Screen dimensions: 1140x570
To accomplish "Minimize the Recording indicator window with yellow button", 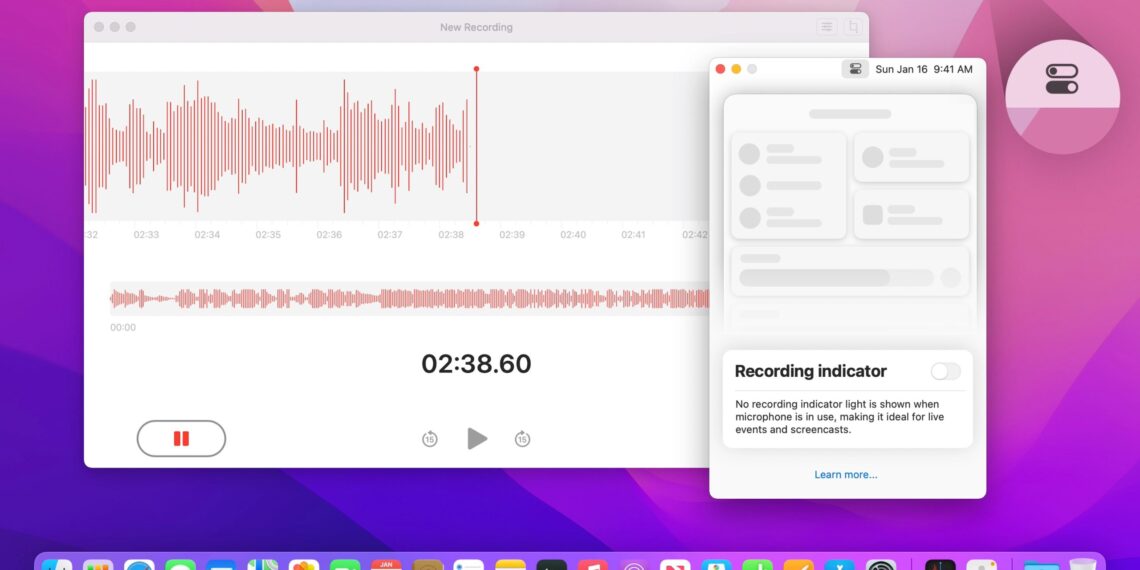I will click(736, 69).
